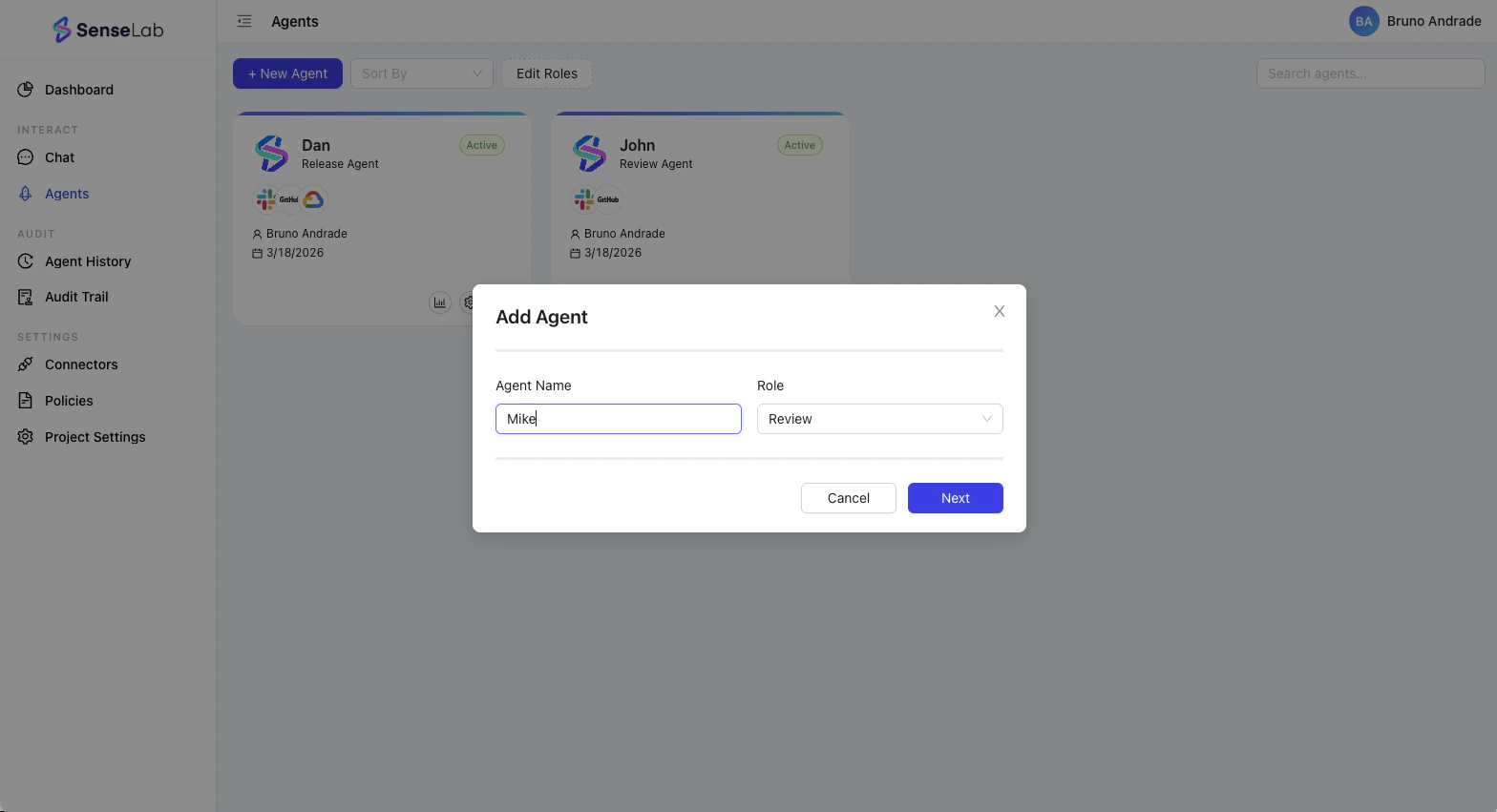Click the Project Settings gear icon
1497x812 pixels.
26,437
